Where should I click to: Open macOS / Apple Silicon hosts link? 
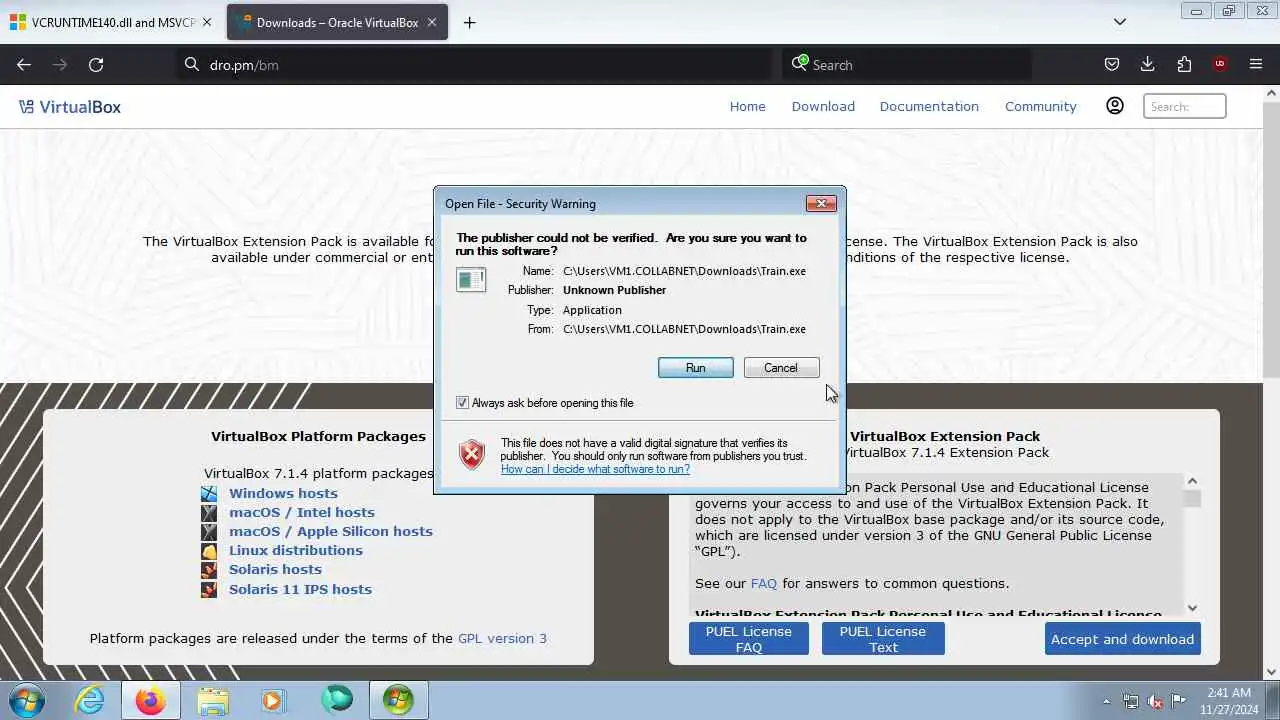click(x=331, y=531)
